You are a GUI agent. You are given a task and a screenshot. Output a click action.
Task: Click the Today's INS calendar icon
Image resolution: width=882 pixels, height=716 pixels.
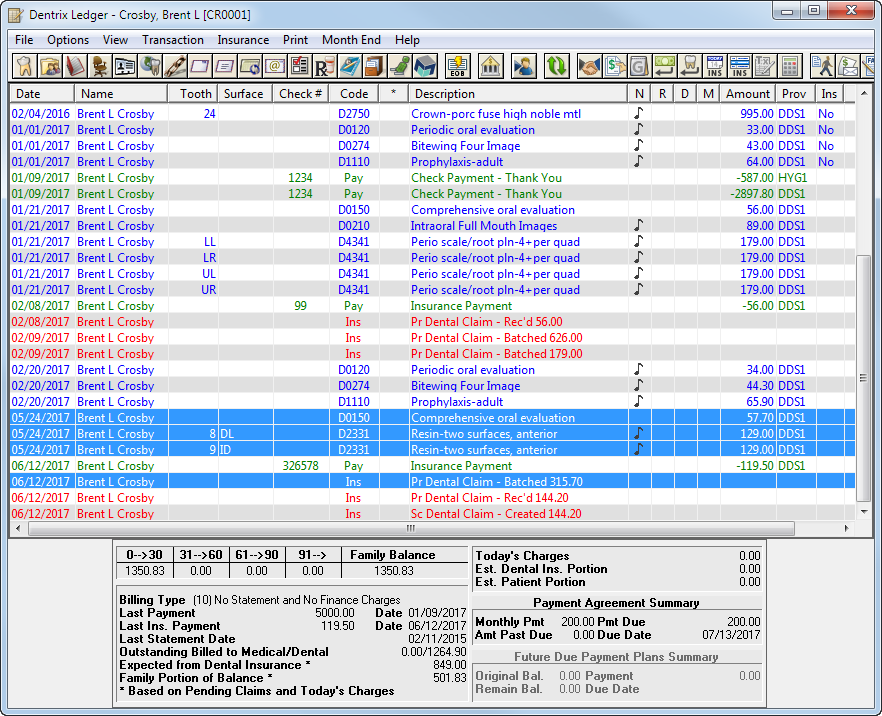tap(714, 66)
